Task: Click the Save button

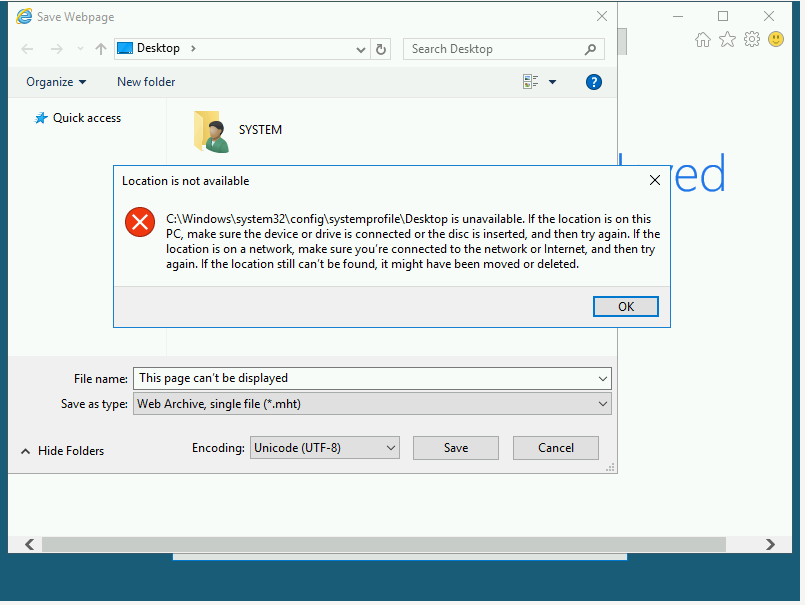Action: (x=455, y=448)
